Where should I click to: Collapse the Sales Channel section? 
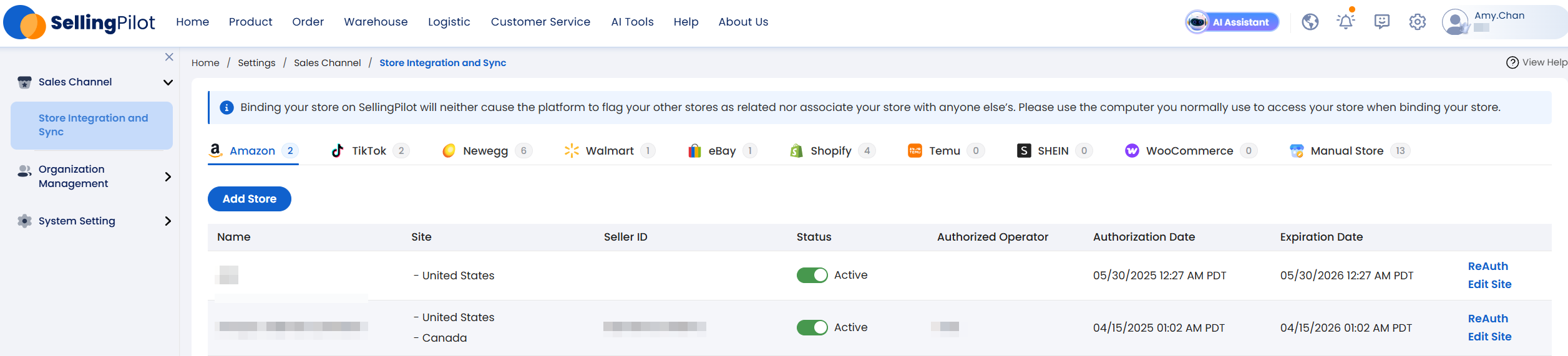(x=168, y=82)
